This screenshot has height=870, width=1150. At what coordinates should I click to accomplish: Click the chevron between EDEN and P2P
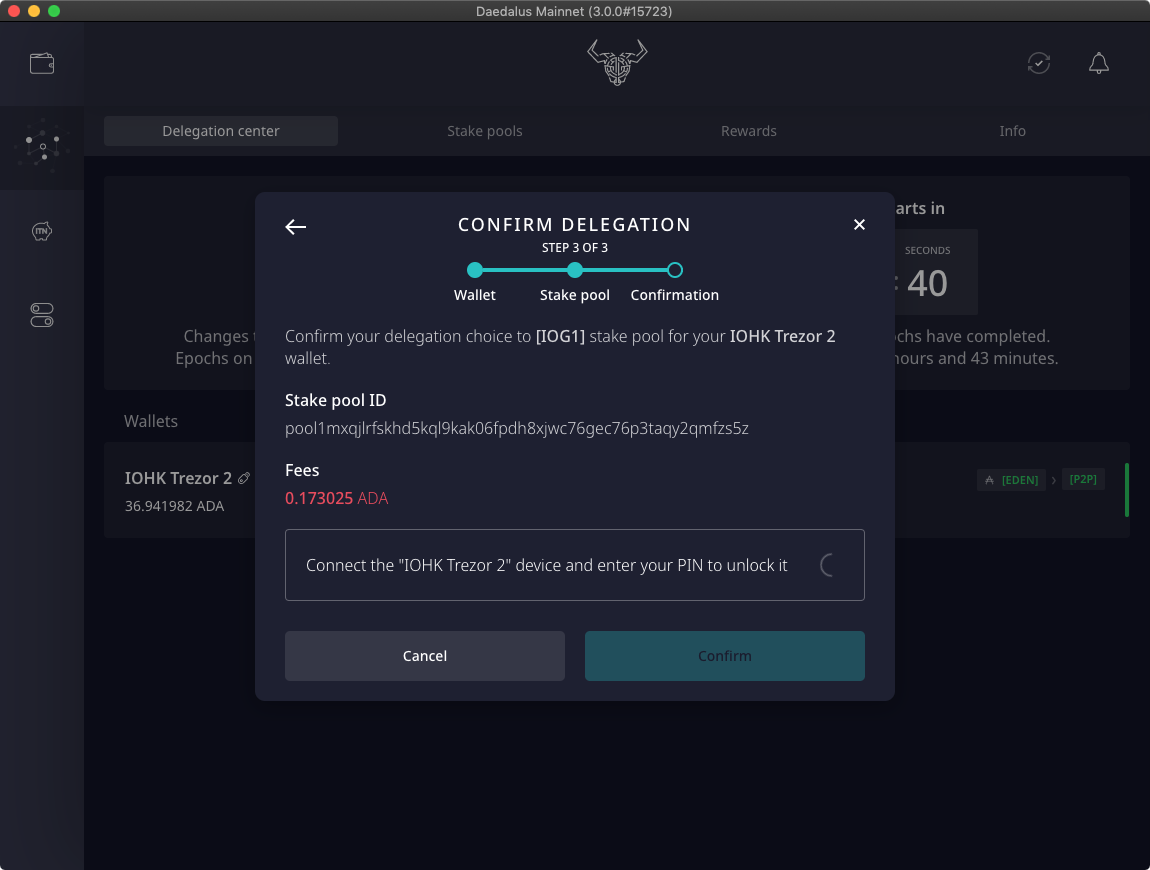click(x=1054, y=480)
